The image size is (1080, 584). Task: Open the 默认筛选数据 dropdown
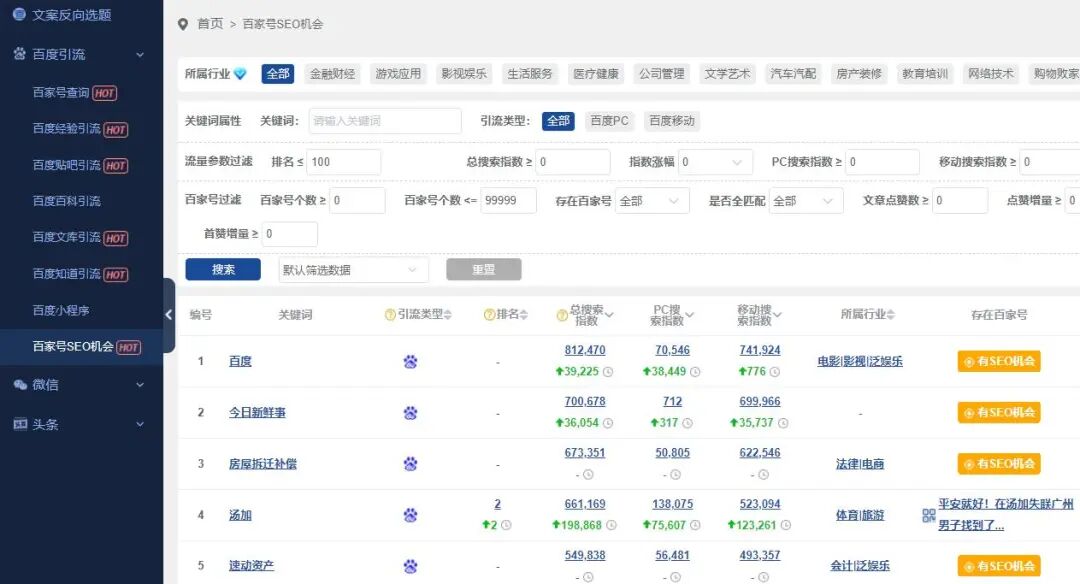coord(353,270)
